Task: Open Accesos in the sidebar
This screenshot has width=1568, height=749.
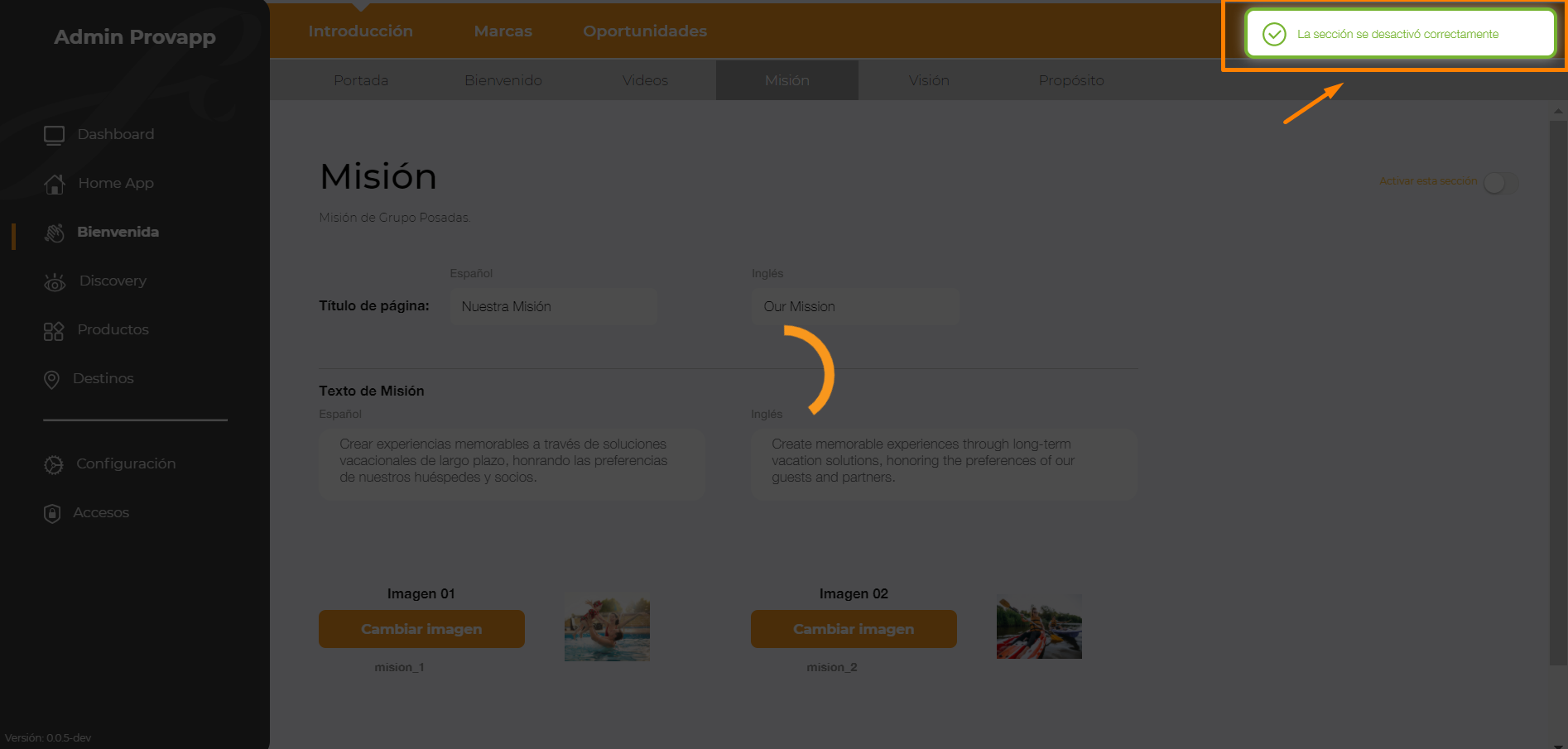Action: [101, 512]
